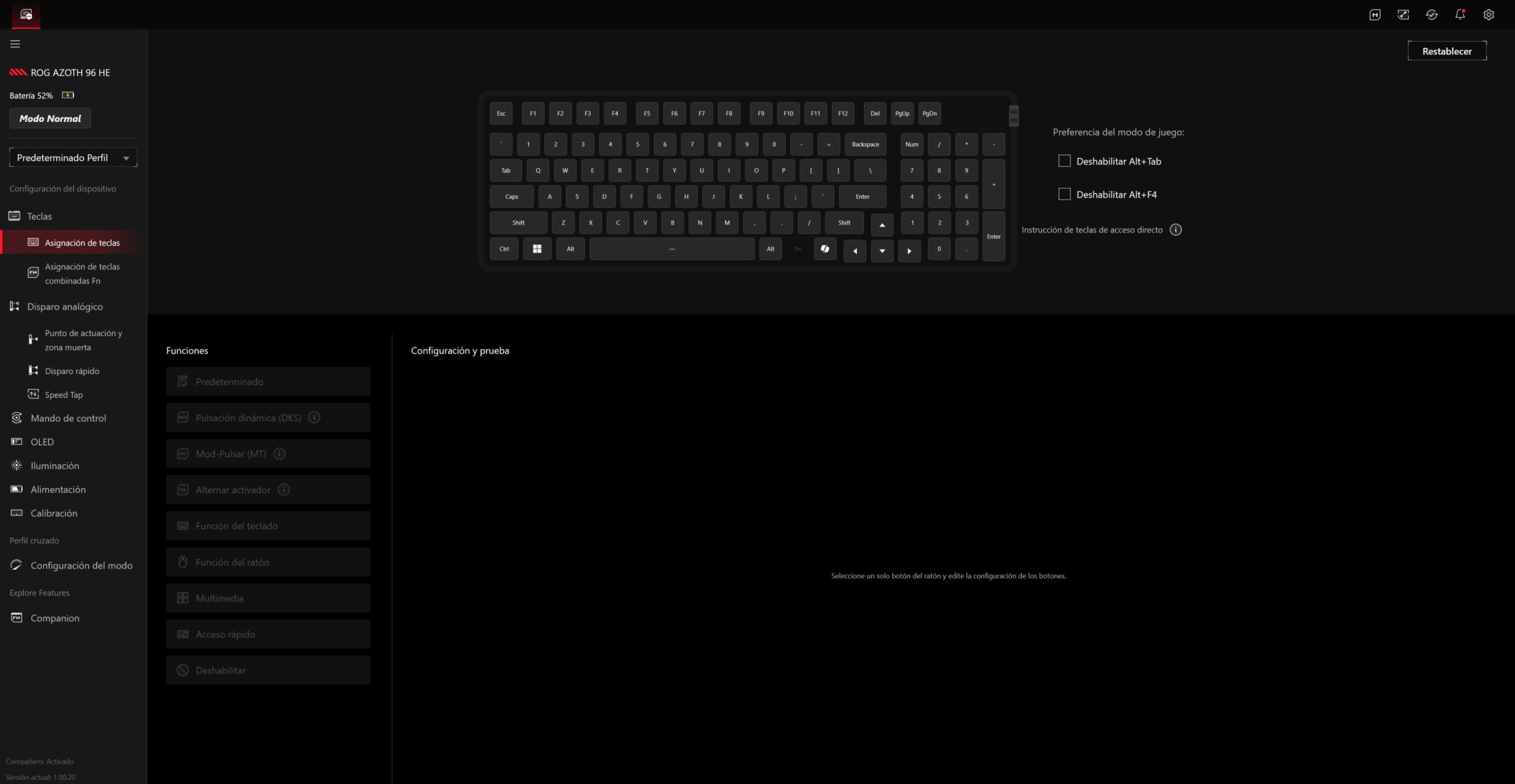
Task: Select the up arrow key
Action: 882,225
